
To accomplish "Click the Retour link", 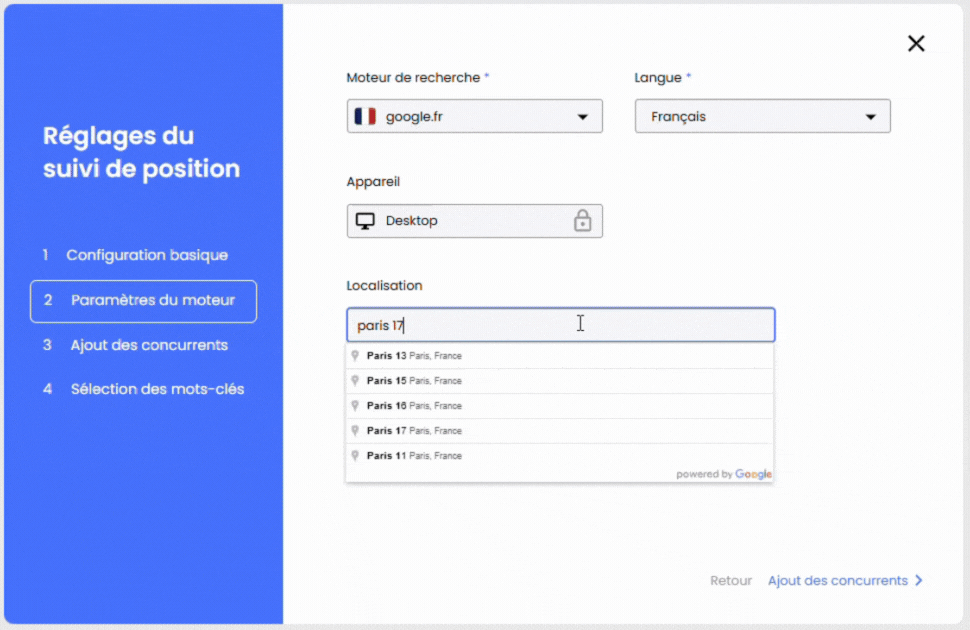I will (731, 580).
